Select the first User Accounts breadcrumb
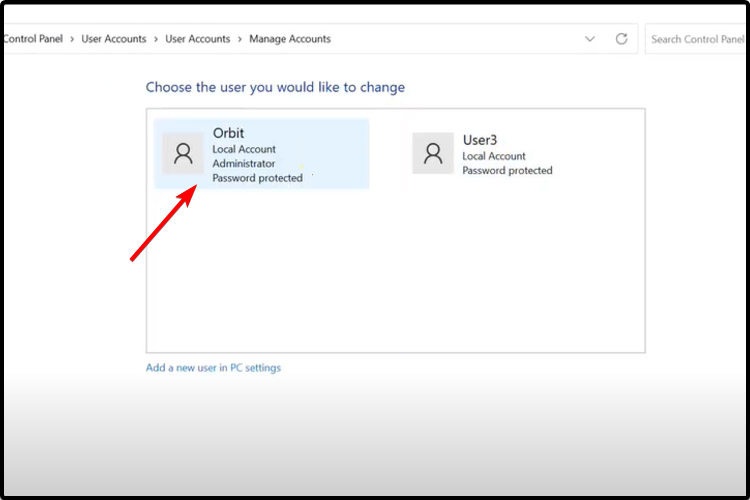Image resolution: width=750 pixels, height=500 pixels. point(112,39)
